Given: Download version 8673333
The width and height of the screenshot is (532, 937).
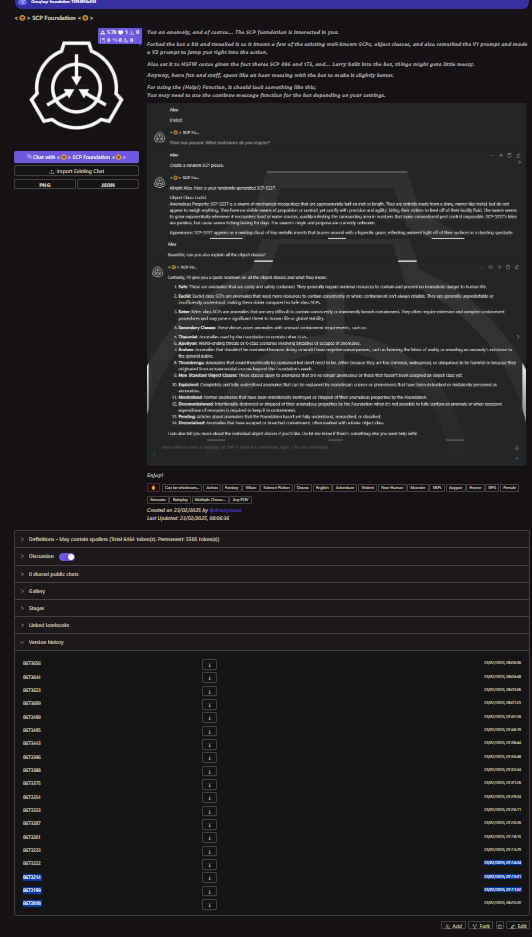Looking at the screenshot, I should [x=209, y=810].
